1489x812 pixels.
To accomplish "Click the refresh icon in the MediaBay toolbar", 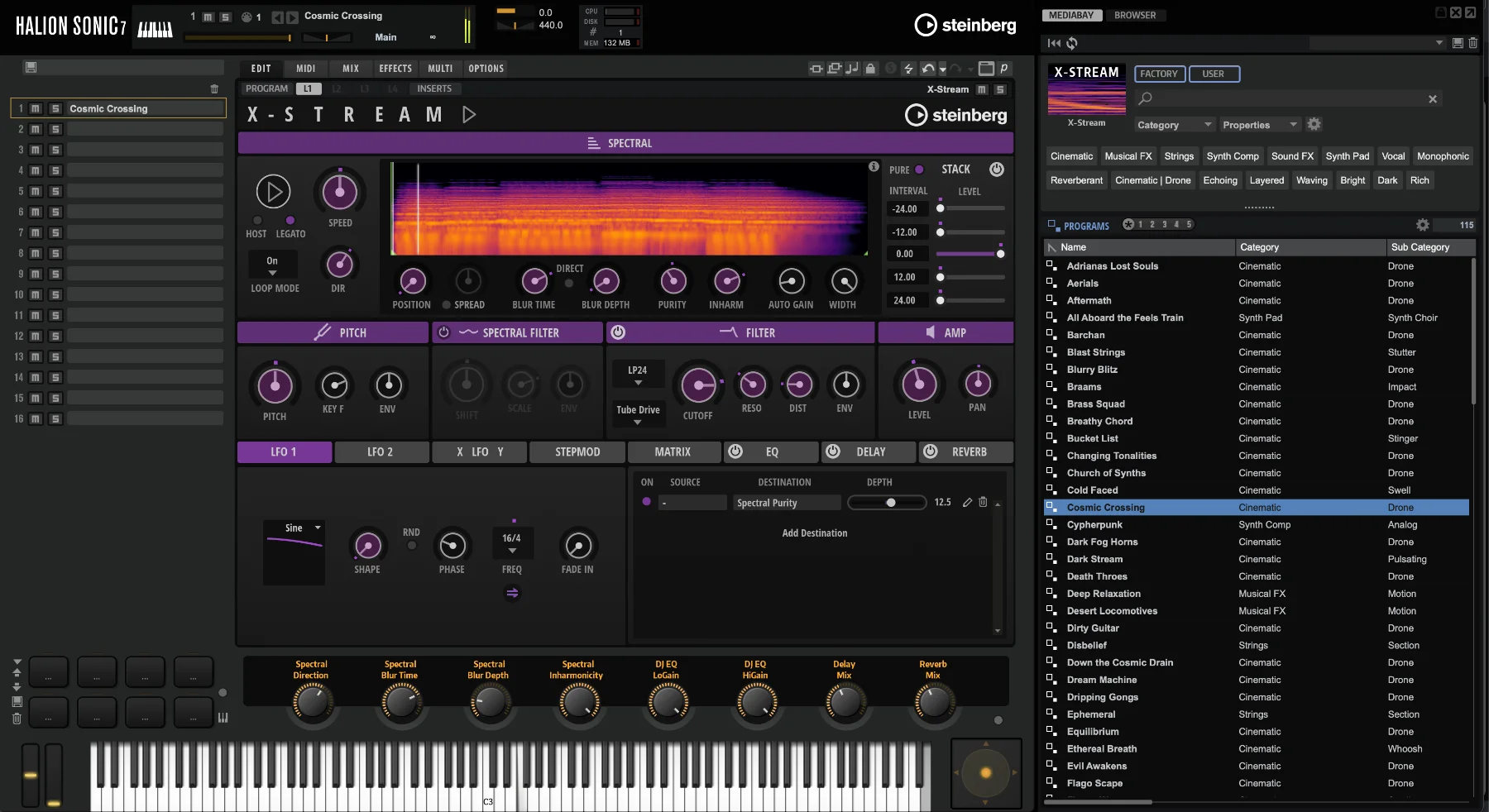I will click(1072, 43).
